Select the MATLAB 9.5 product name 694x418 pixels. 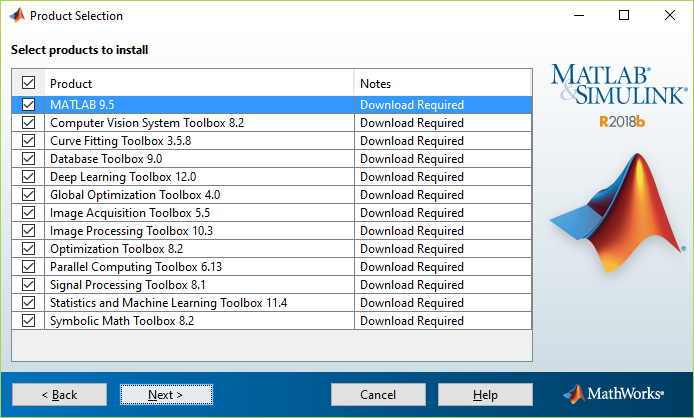point(82,105)
